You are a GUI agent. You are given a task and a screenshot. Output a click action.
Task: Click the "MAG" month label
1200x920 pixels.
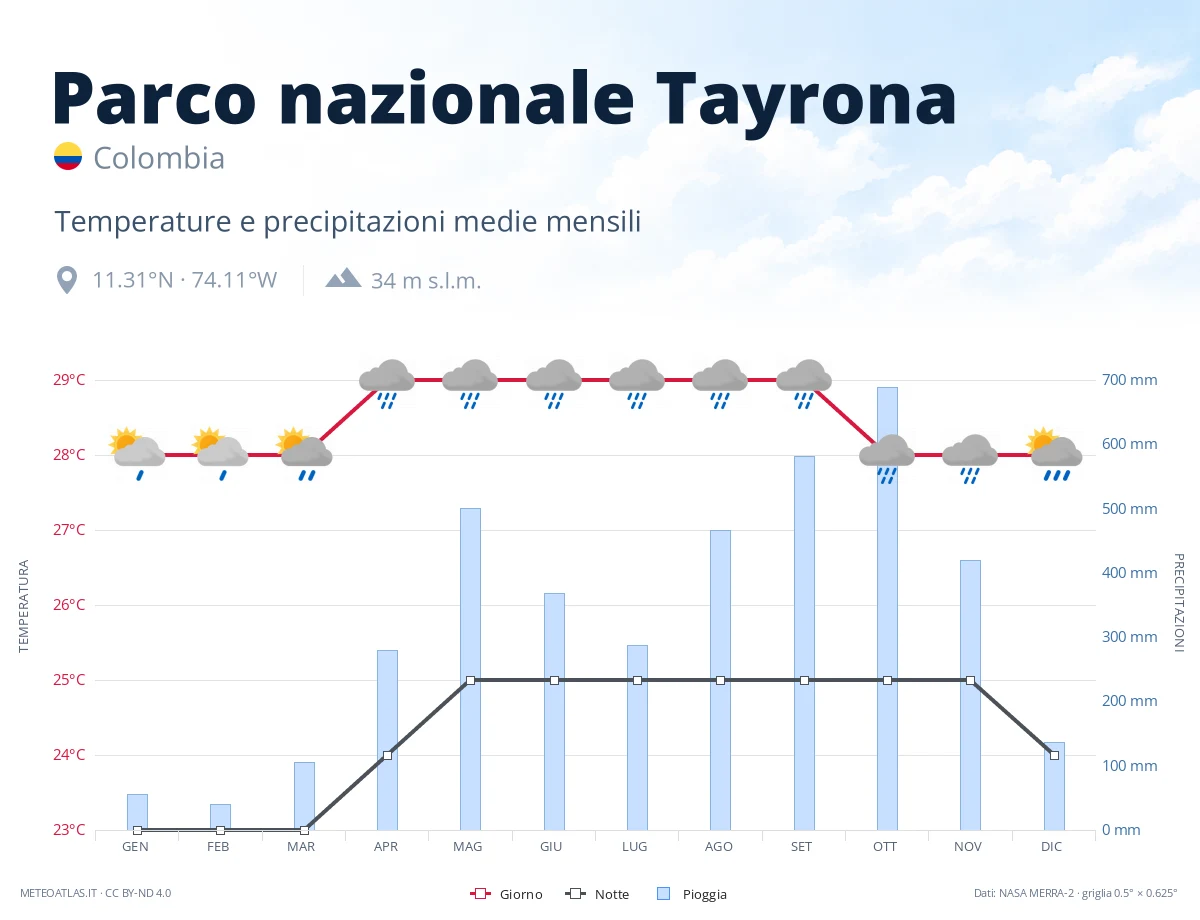(468, 847)
